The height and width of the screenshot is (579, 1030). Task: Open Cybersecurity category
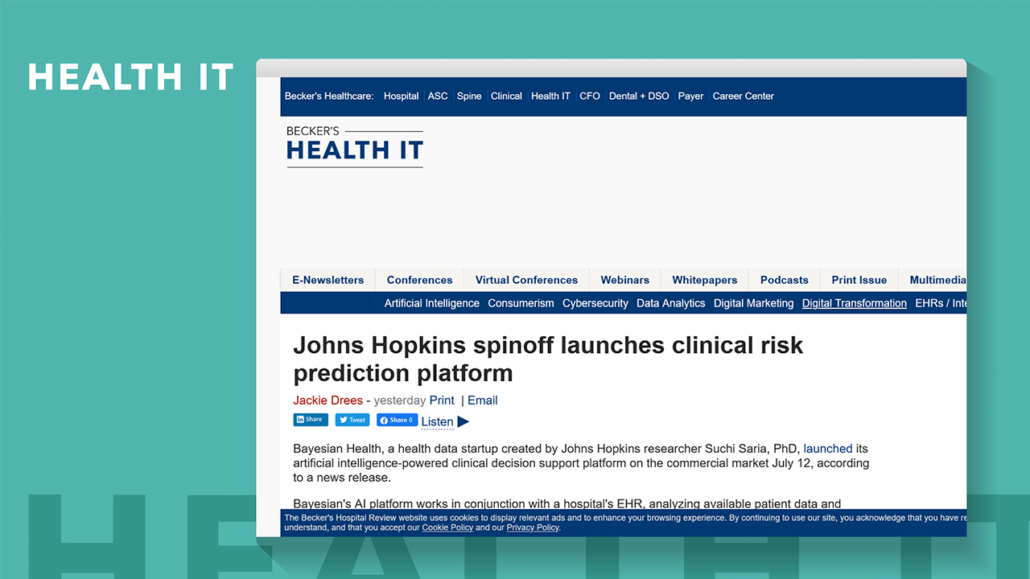(595, 303)
